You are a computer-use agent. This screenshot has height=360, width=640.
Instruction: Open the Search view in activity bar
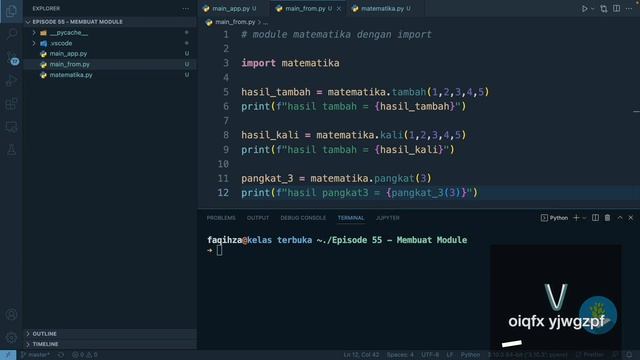(x=11, y=33)
